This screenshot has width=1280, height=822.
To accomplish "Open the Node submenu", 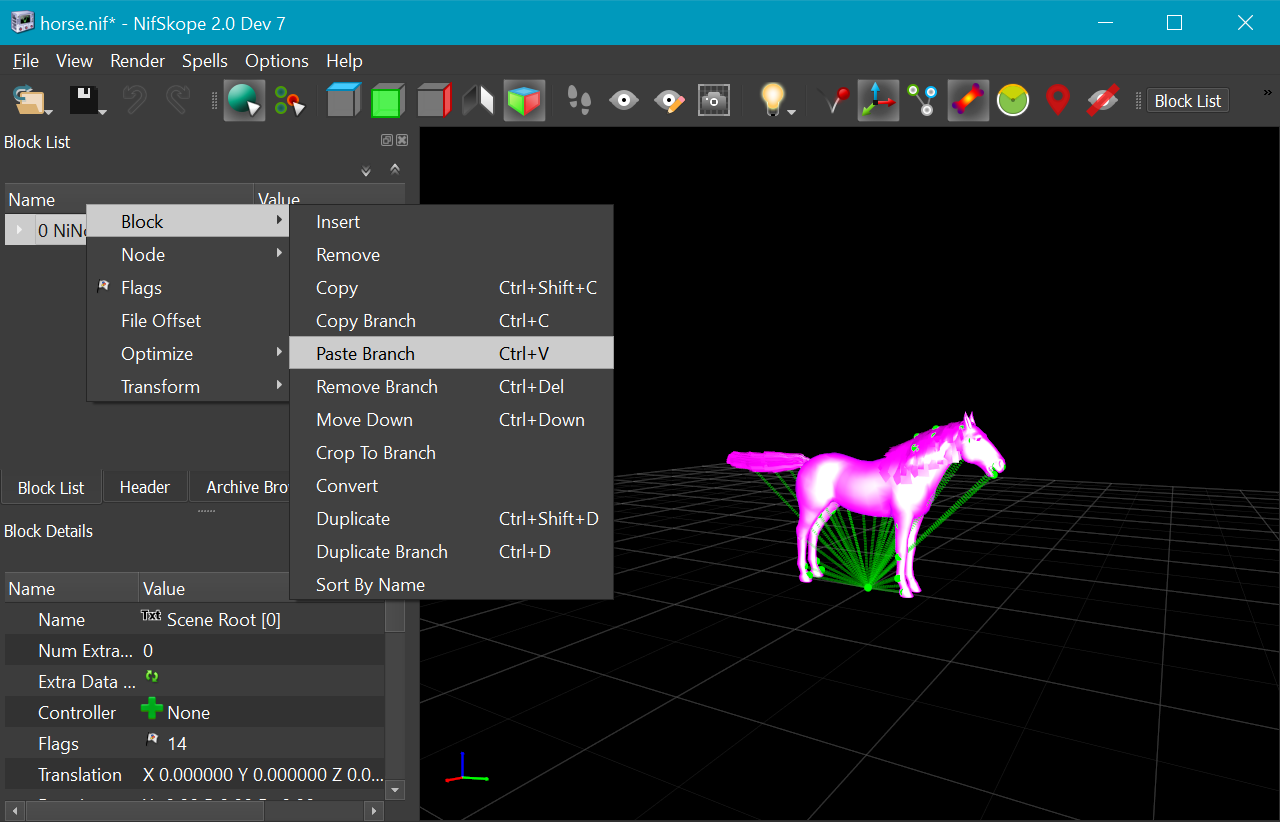I will click(x=188, y=255).
